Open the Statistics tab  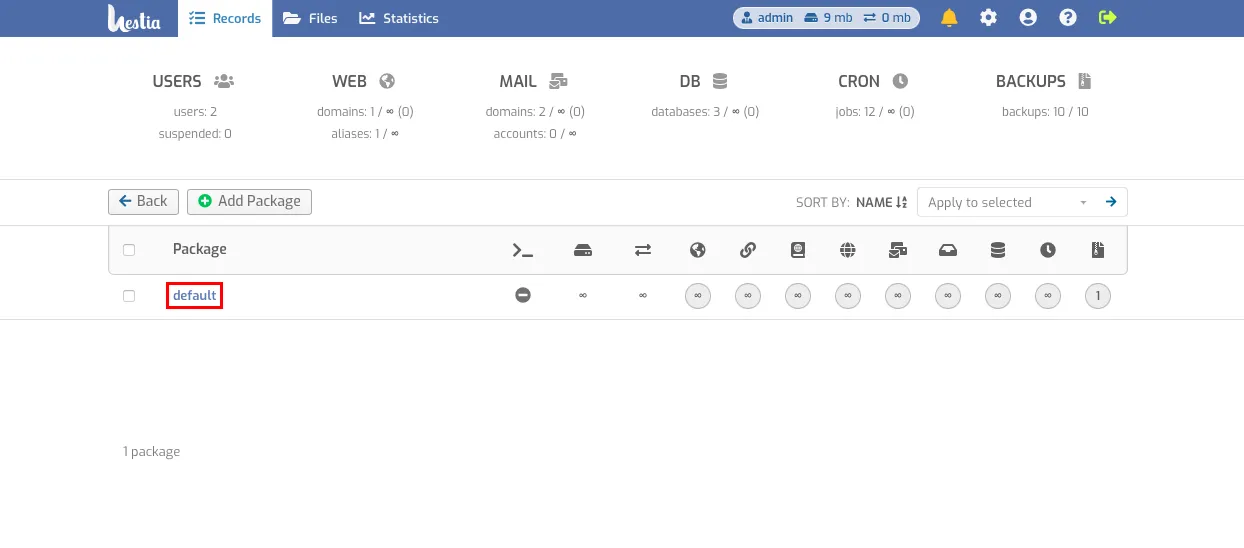point(399,18)
